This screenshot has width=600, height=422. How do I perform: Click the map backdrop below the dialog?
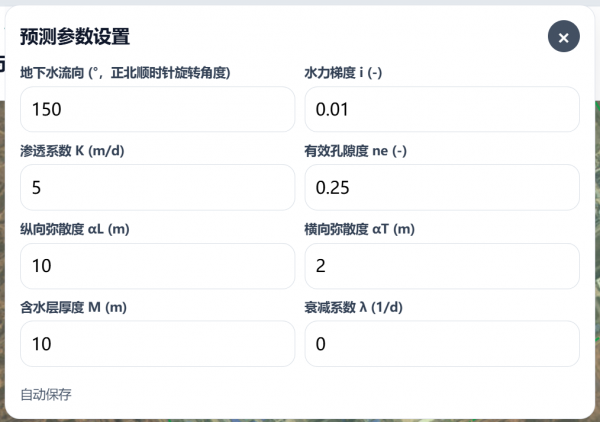300,419
